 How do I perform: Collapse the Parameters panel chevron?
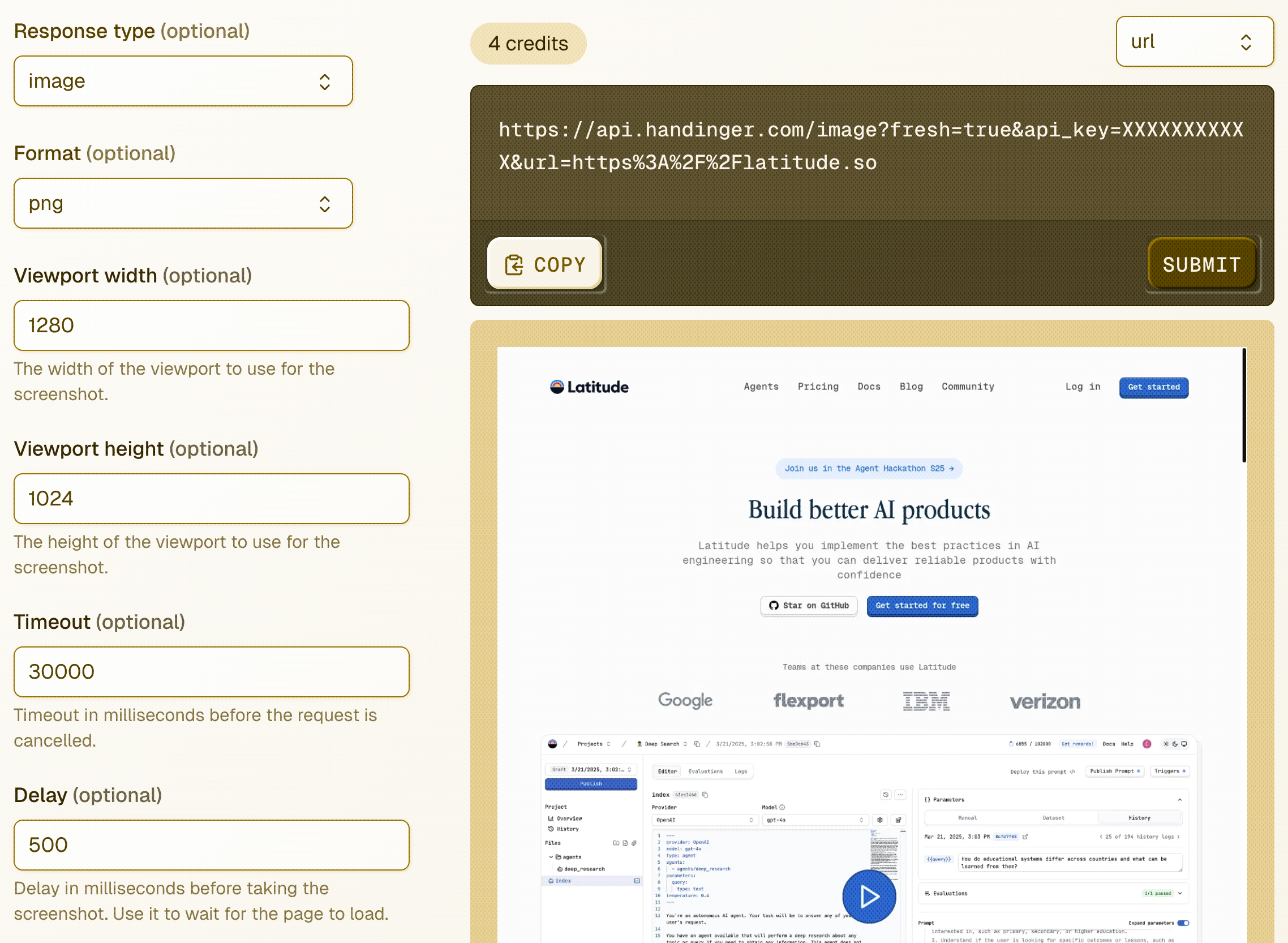tap(1179, 800)
